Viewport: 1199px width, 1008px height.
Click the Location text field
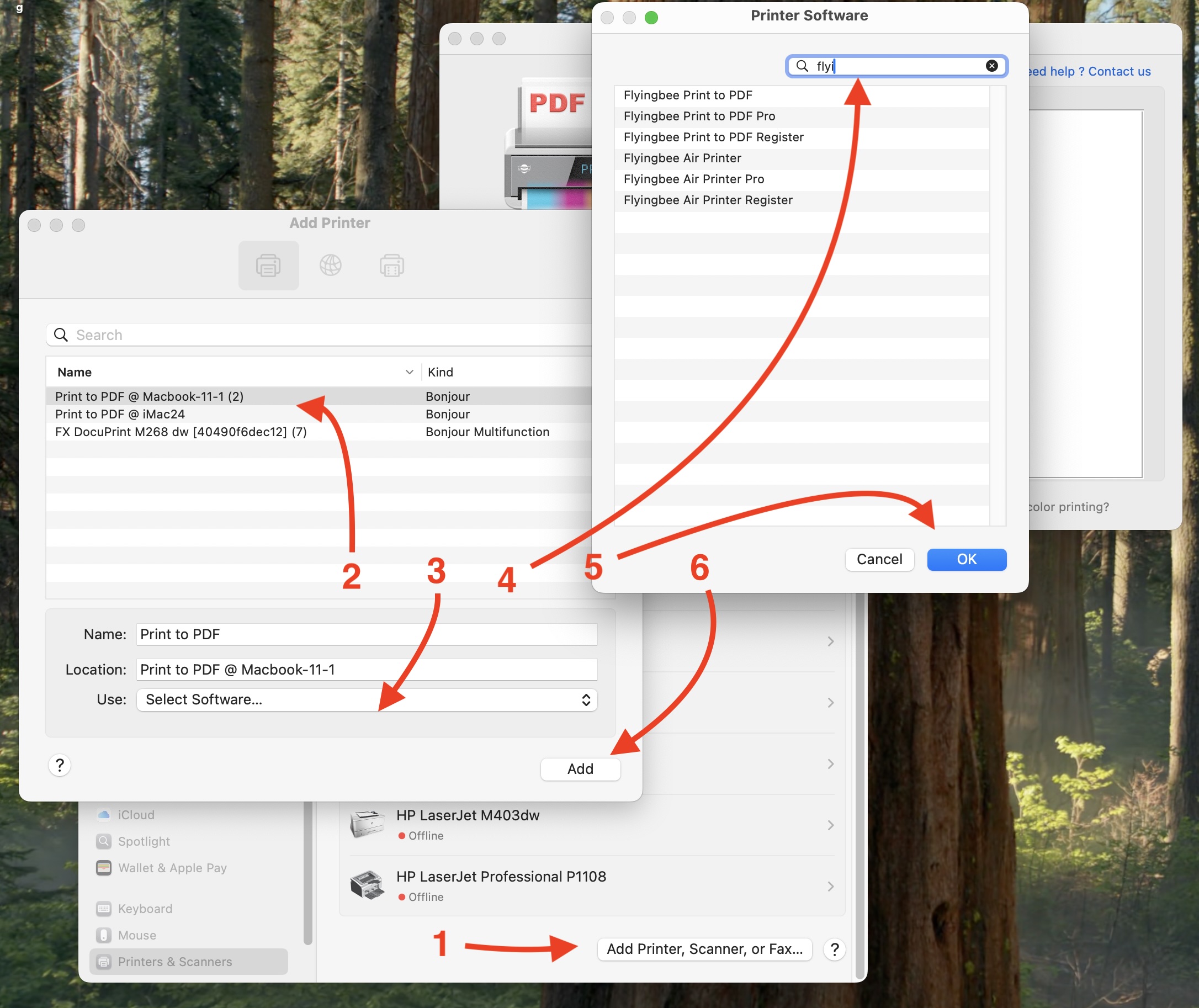point(367,670)
